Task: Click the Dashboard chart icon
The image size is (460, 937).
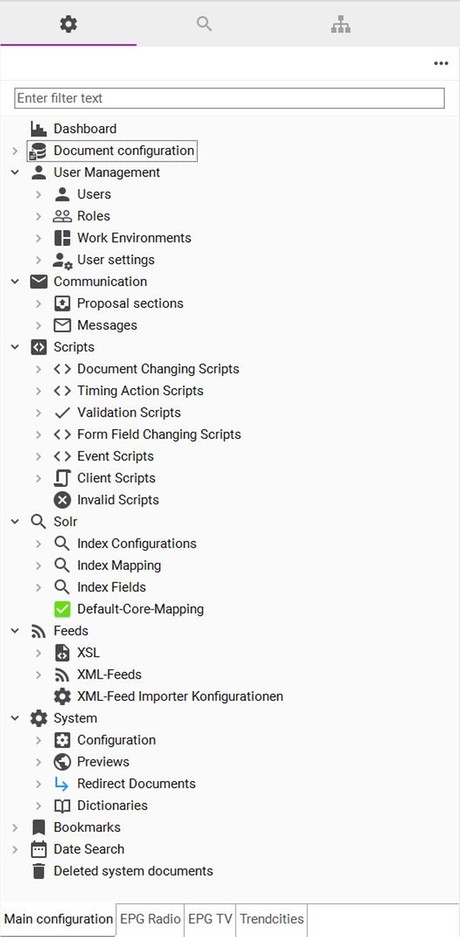Action: [39, 128]
